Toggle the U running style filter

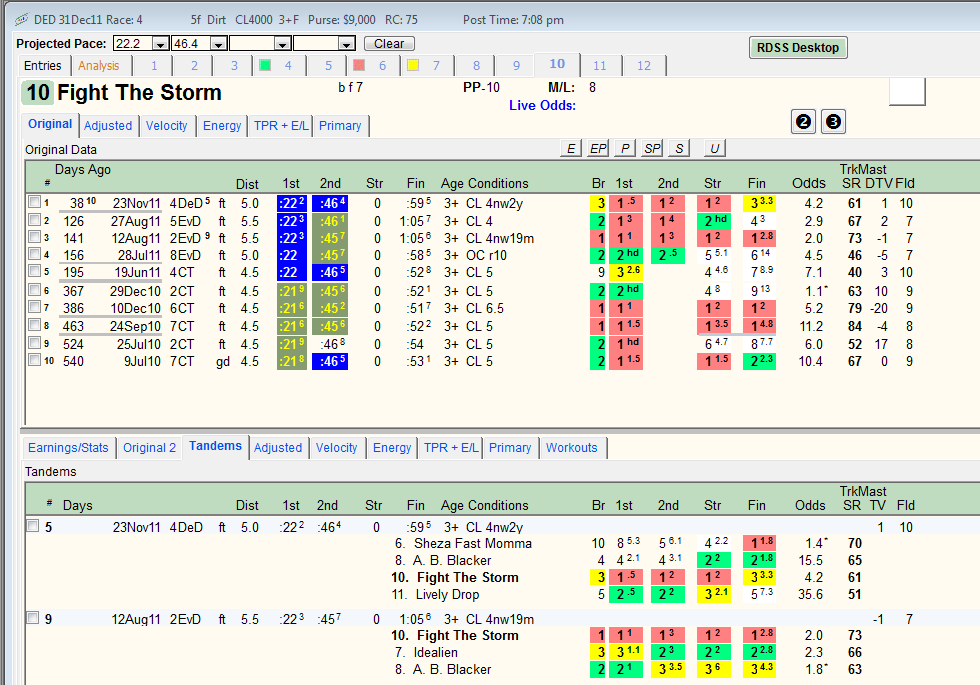click(714, 148)
